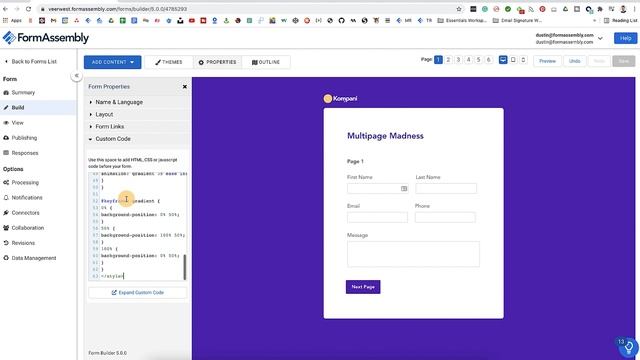Focus the Email field
Screen dimensions: 640x360
[x=377, y=217]
